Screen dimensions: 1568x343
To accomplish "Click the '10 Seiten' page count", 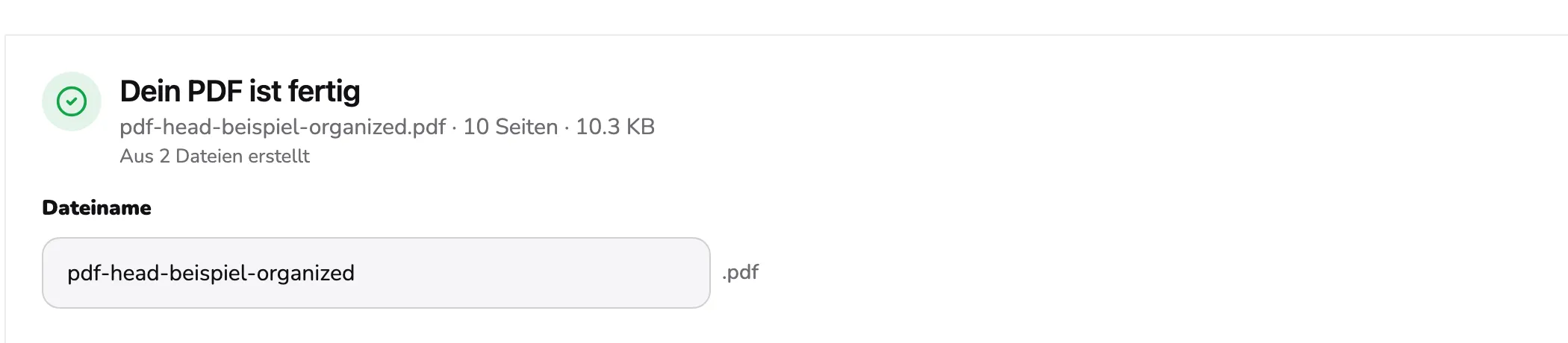I will pos(511,127).
